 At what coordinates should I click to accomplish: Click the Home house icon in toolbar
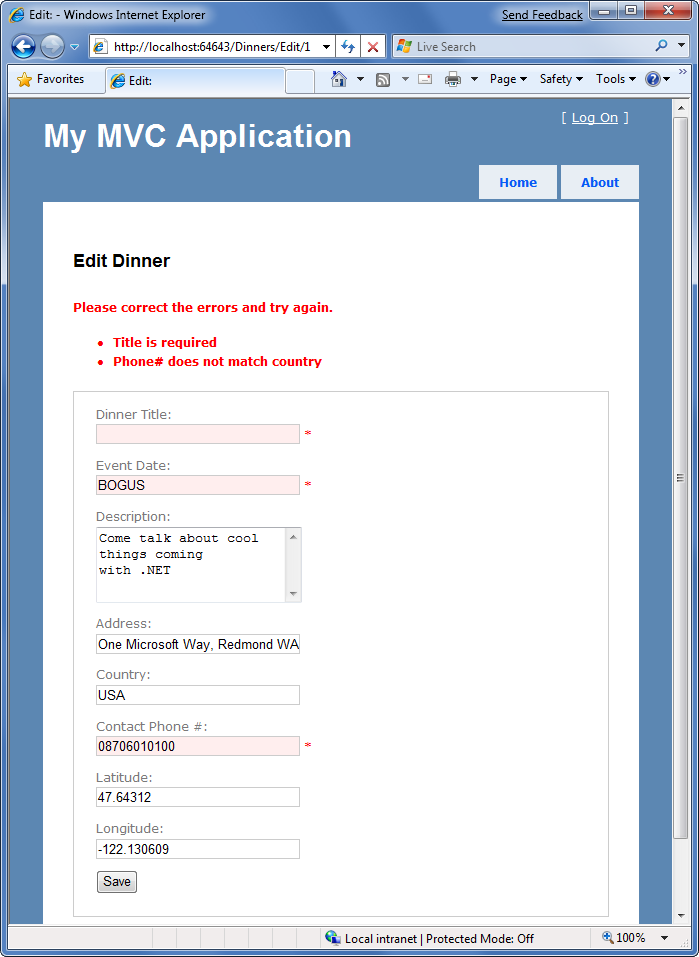339,79
